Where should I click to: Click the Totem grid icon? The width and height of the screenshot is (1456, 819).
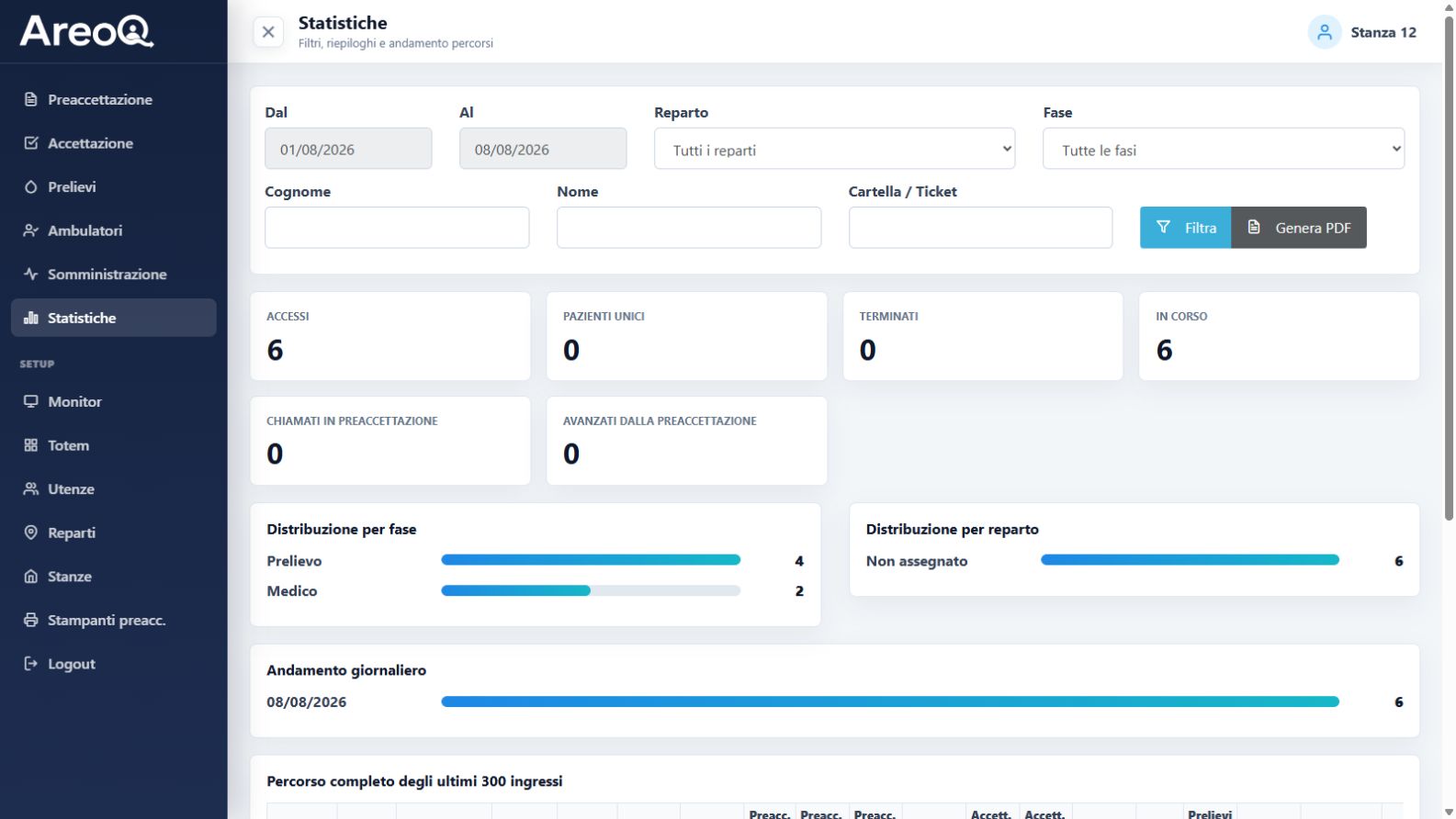pos(30,445)
